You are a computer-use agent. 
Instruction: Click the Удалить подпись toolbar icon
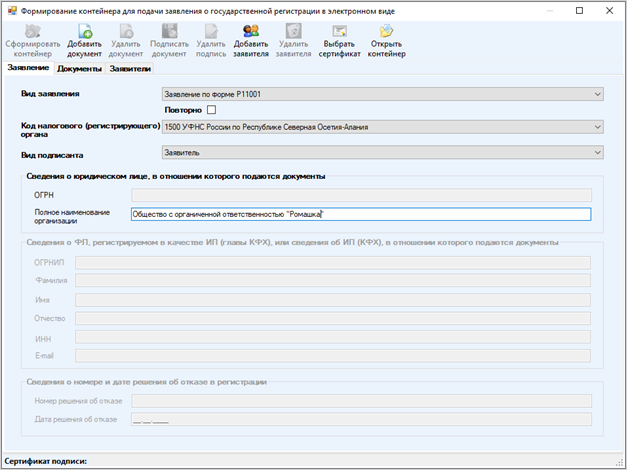coord(211,33)
